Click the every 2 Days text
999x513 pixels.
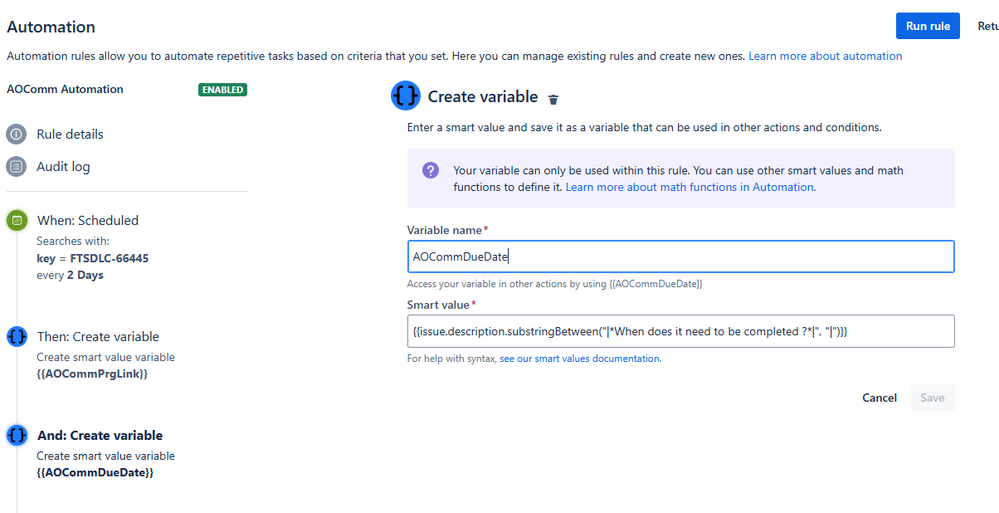click(x=70, y=275)
